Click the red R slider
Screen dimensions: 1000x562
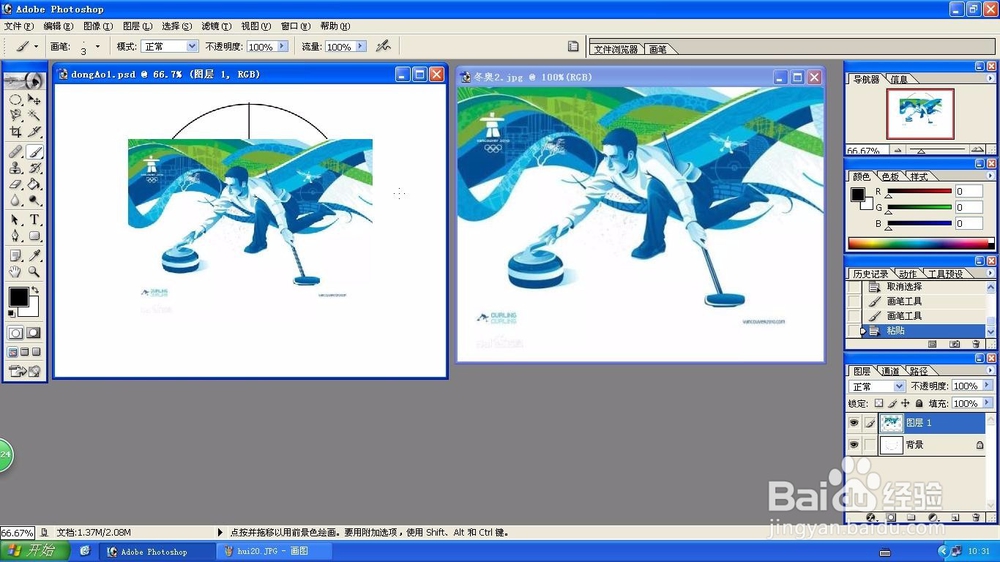click(x=919, y=191)
